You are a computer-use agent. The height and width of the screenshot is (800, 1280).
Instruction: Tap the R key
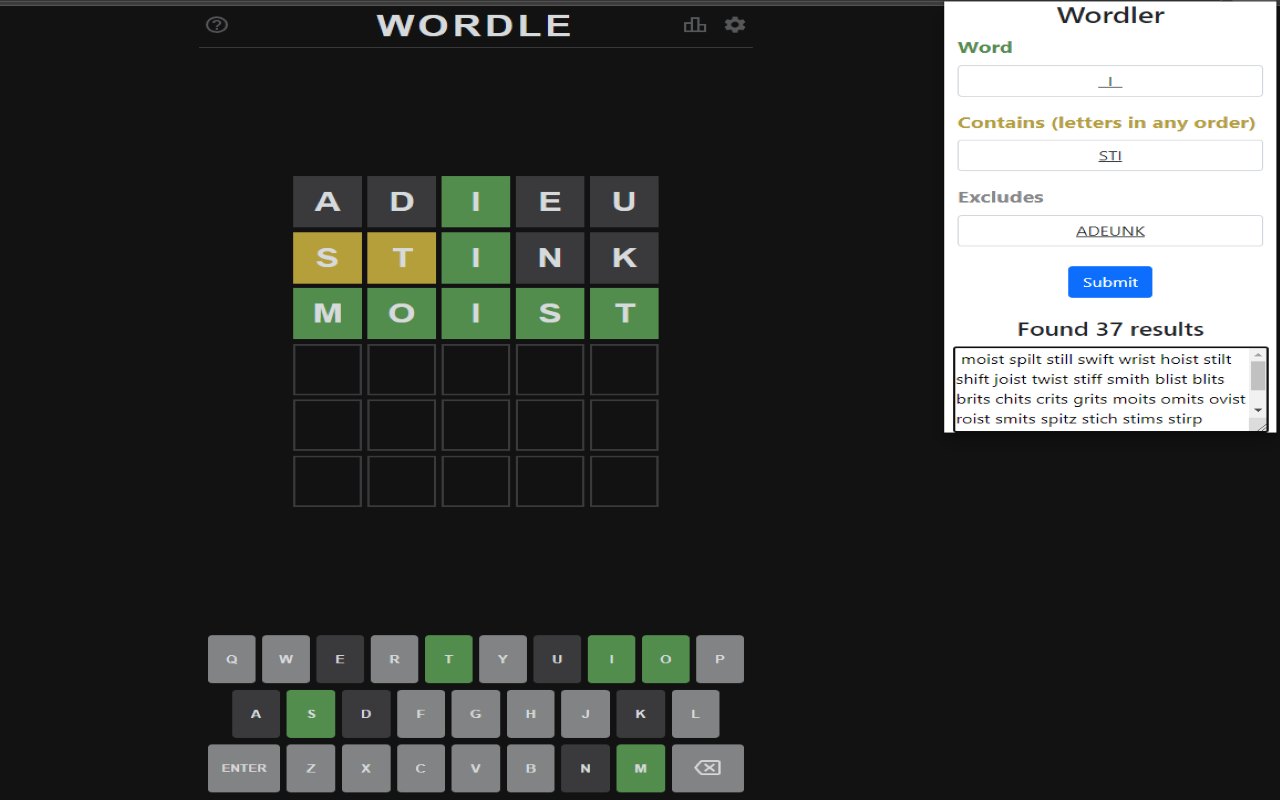(394, 659)
